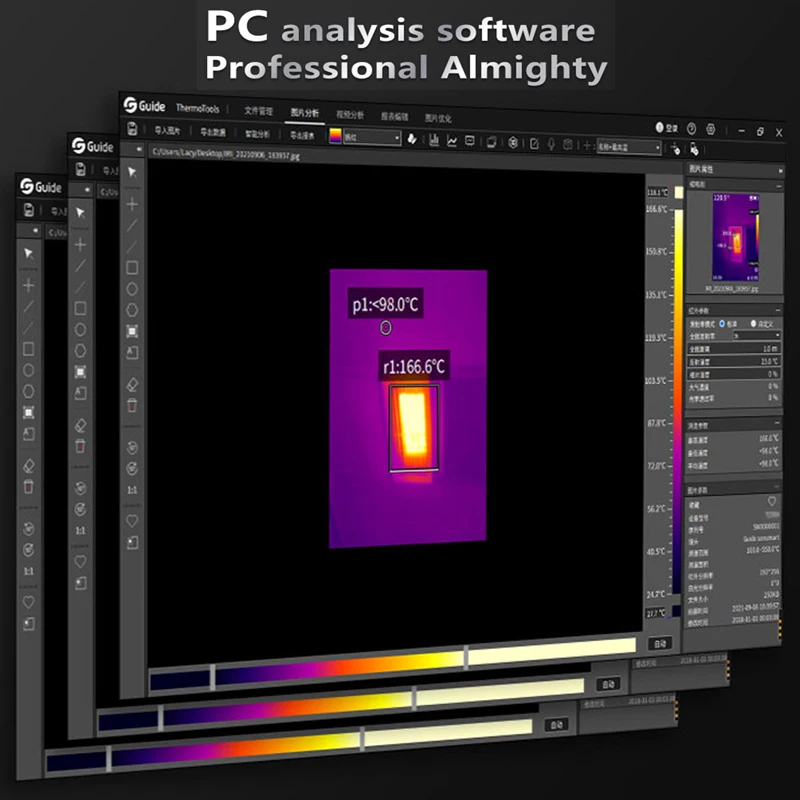The width and height of the screenshot is (800, 800).
Task: Collapse front window's left panel arrow
Action: point(139,149)
